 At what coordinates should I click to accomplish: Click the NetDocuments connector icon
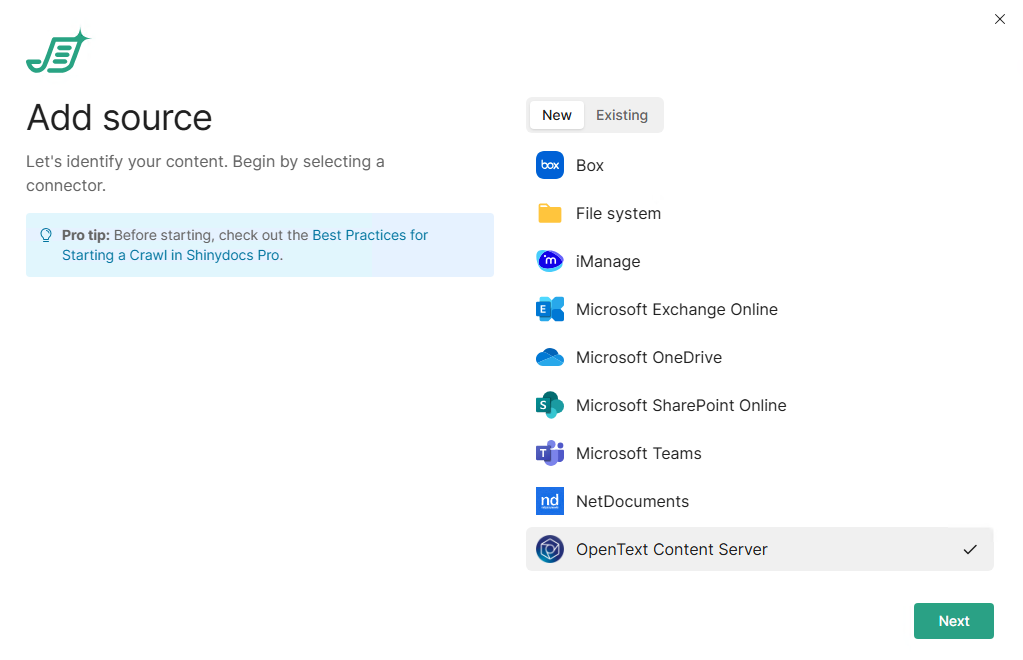[550, 501]
